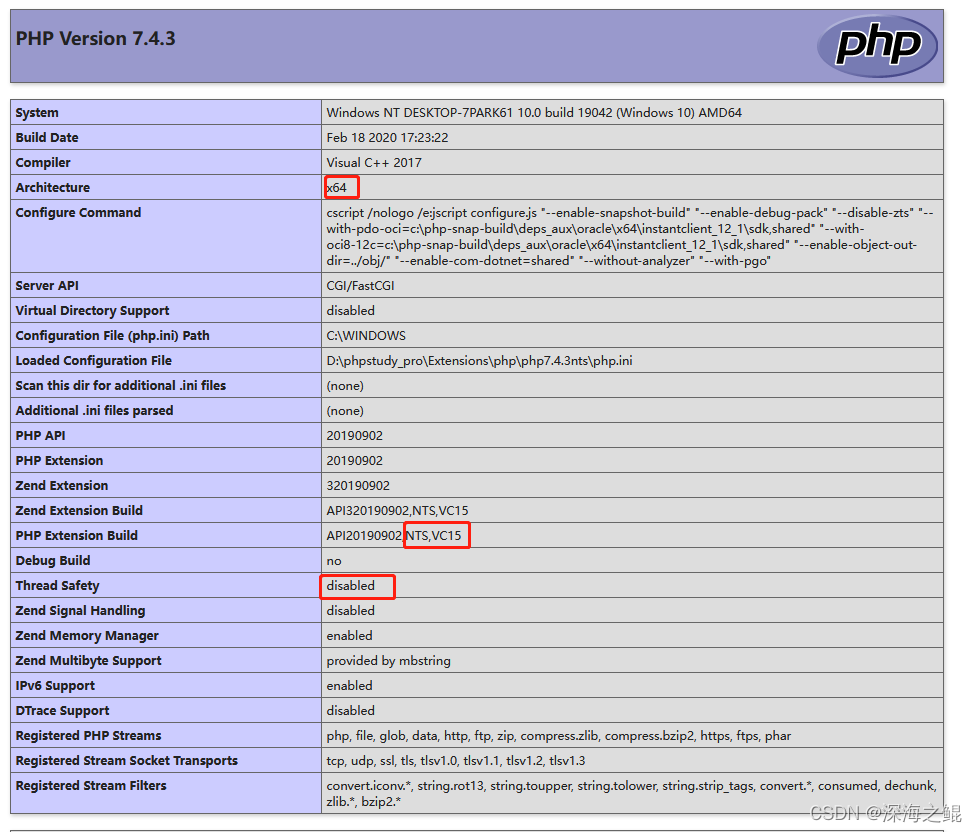Click the 'Zend Memory Manager' label
977x832 pixels.
point(87,635)
